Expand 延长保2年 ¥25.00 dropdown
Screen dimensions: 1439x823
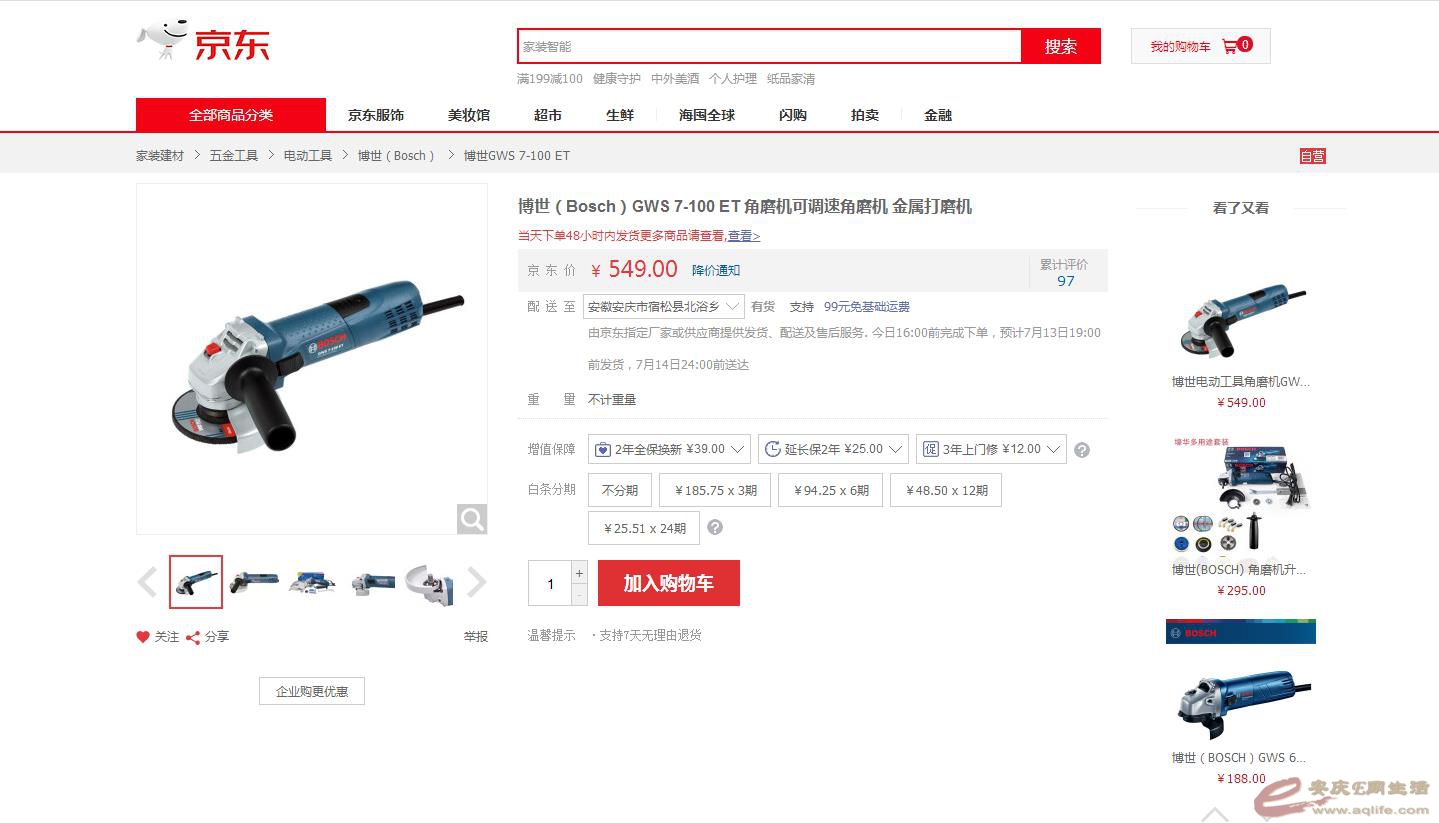833,449
